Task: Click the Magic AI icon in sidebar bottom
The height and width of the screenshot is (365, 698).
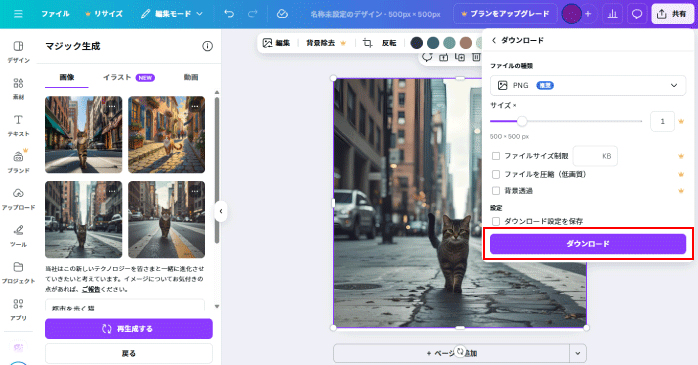Action: (18, 347)
